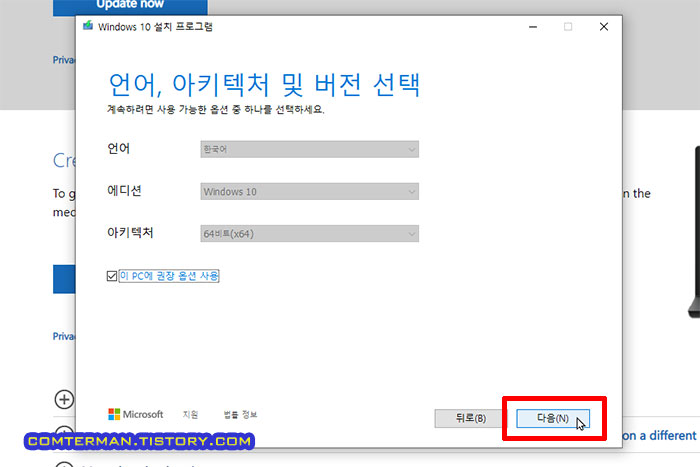Open the 에디션 edition dropdown

point(309,192)
